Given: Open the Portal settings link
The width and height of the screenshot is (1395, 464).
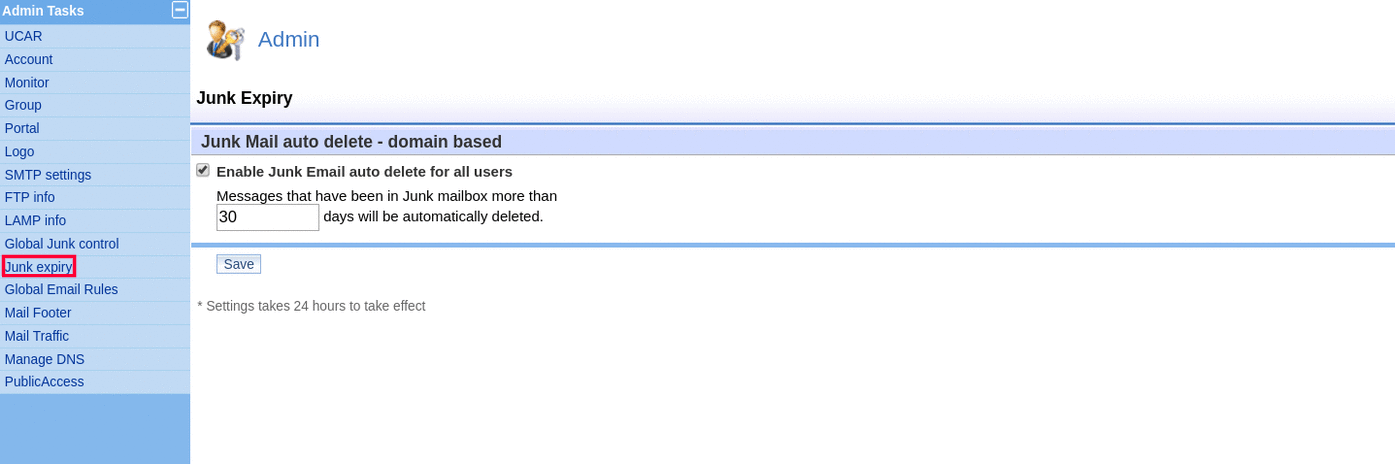Looking at the screenshot, I should [x=22, y=128].
